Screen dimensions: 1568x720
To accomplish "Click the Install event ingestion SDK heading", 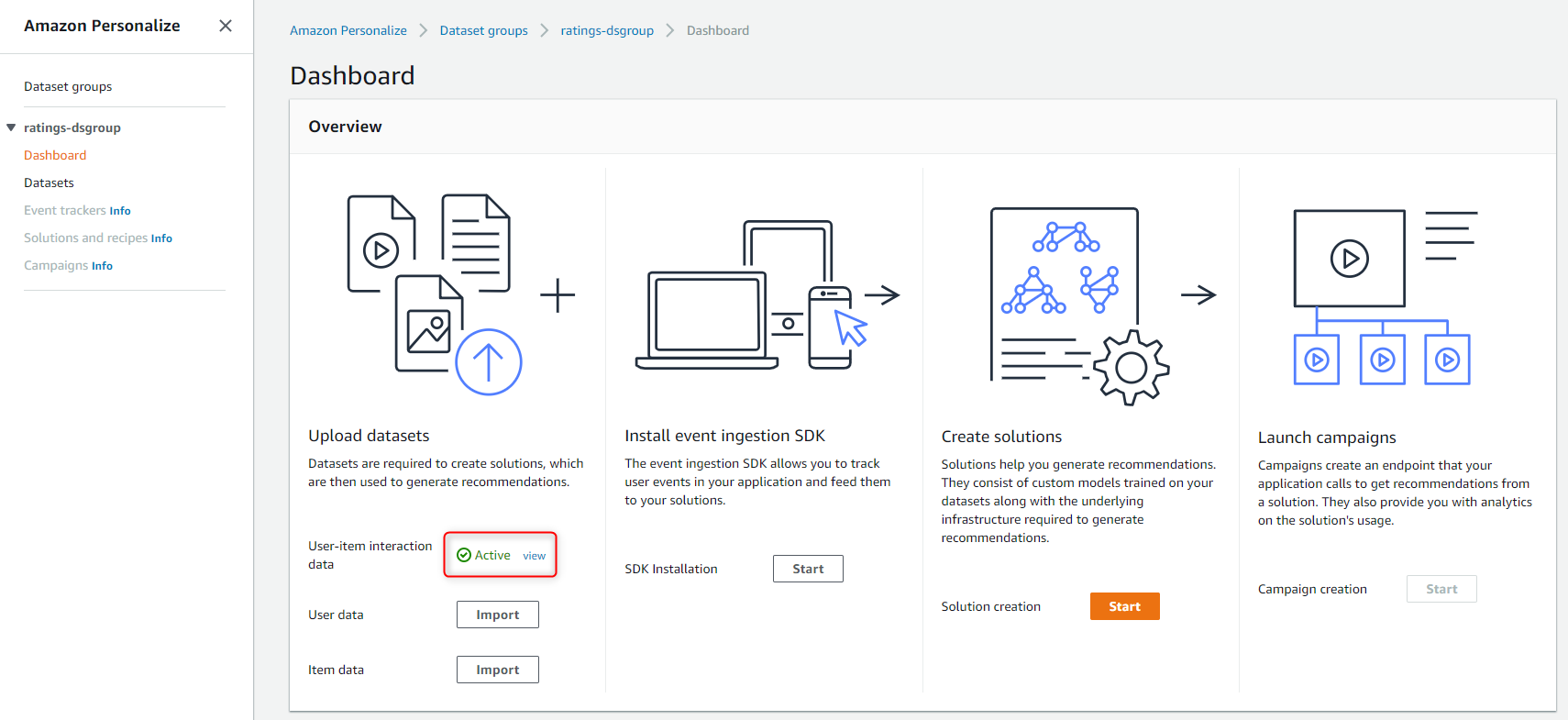I will [x=724, y=436].
